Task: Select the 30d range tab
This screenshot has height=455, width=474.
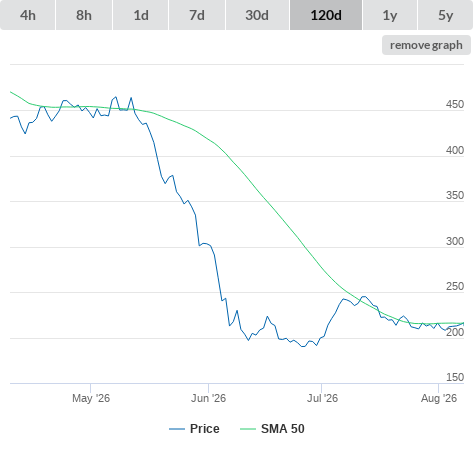Action: 257,15
